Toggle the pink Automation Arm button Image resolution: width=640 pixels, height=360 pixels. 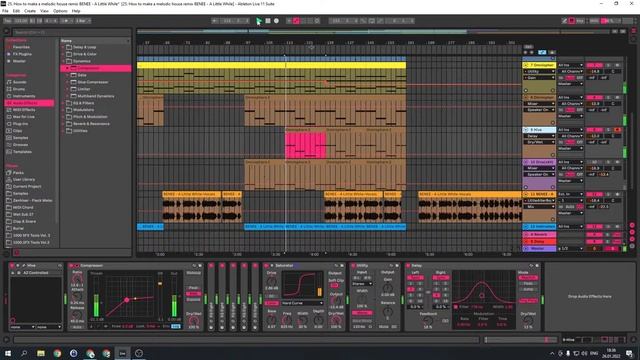[x=296, y=21]
